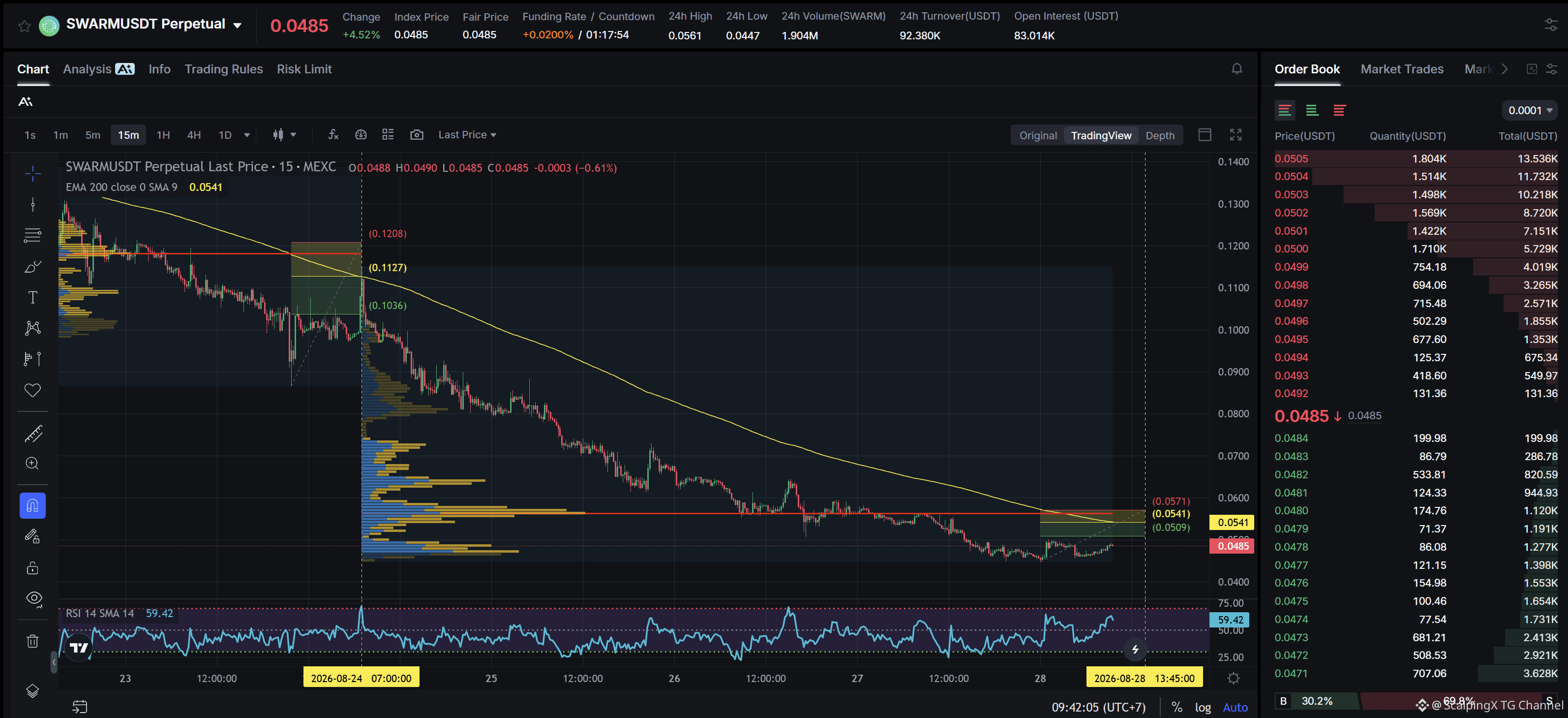Switch to the Trading Rules tab
This screenshot has width=1568, height=718.
point(223,69)
